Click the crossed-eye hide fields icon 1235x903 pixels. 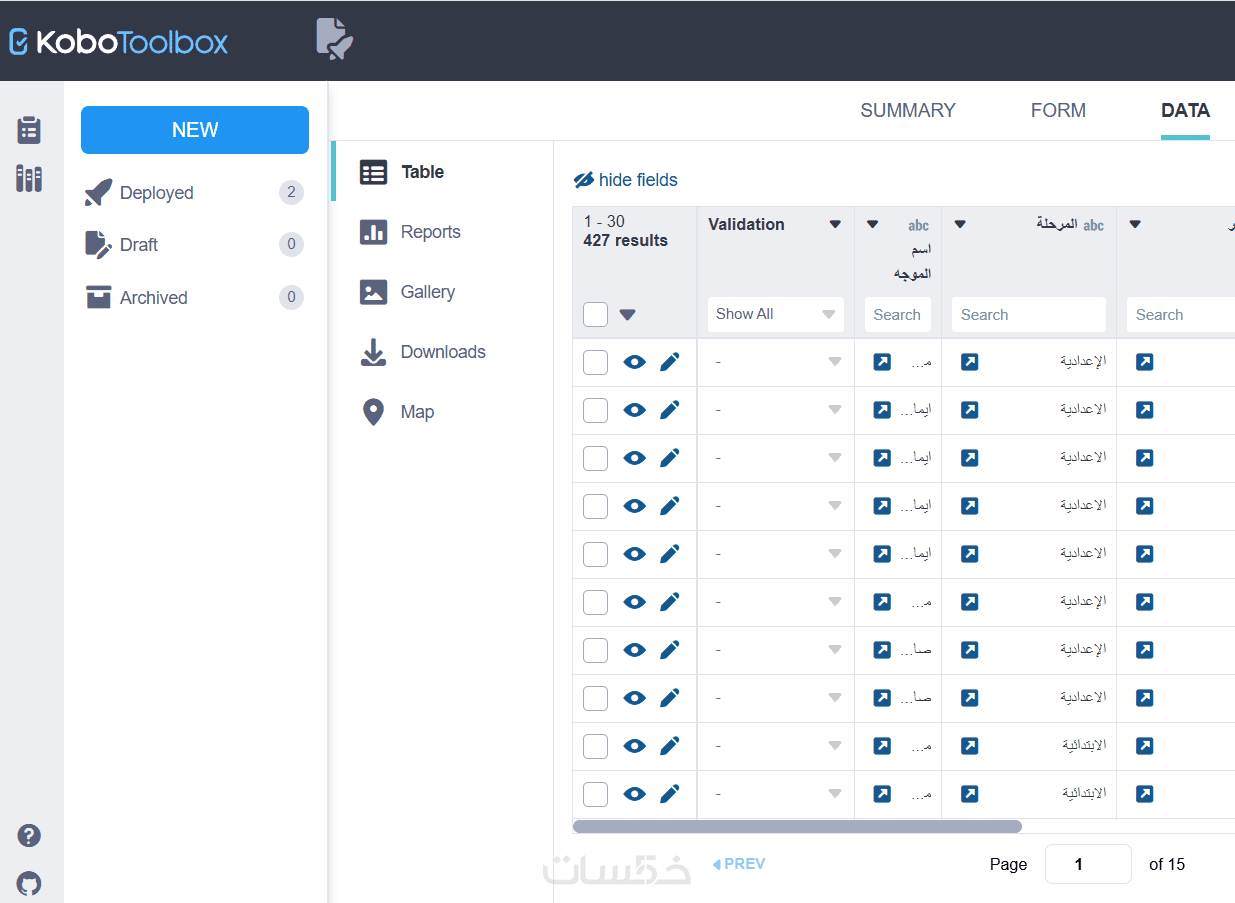[x=584, y=180]
